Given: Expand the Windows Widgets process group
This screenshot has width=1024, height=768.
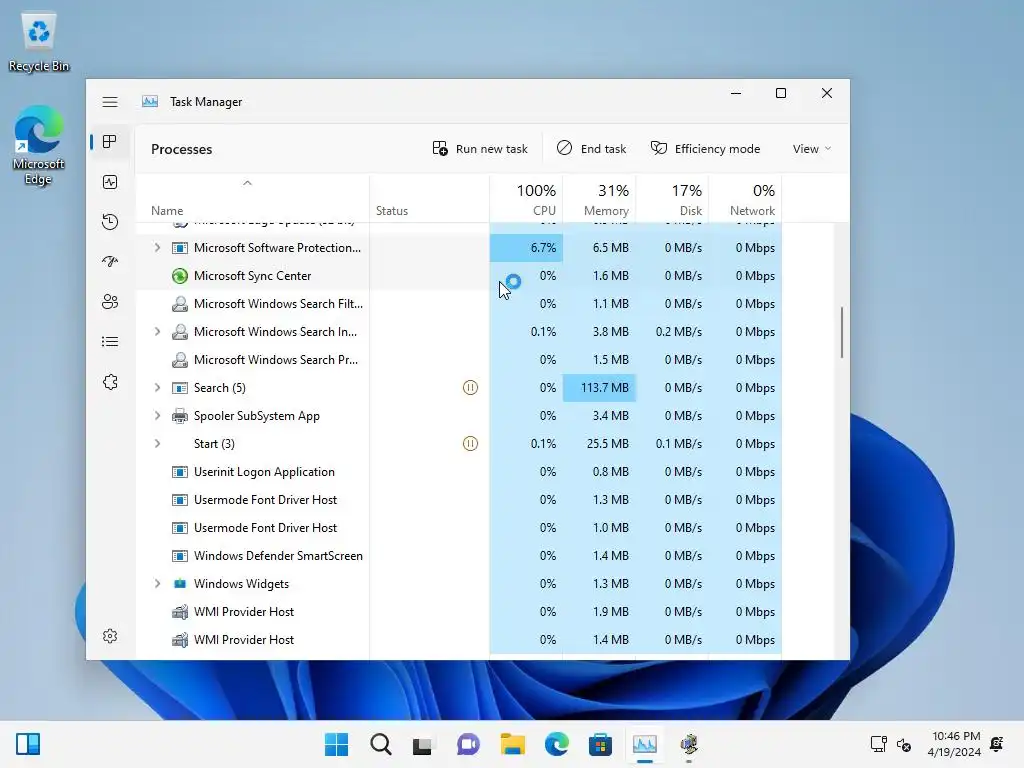Looking at the screenshot, I should click(x=157, y=584).
